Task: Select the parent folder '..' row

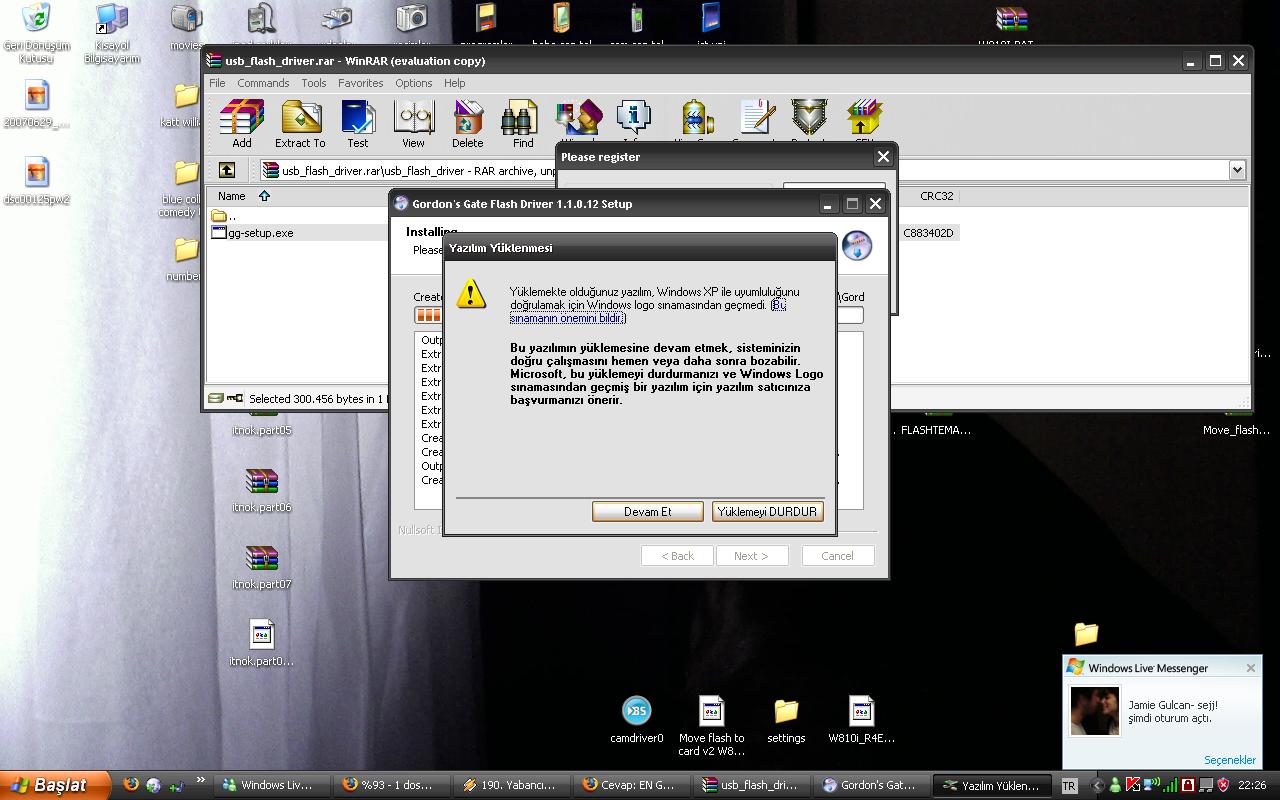Action: click(225, 215)
